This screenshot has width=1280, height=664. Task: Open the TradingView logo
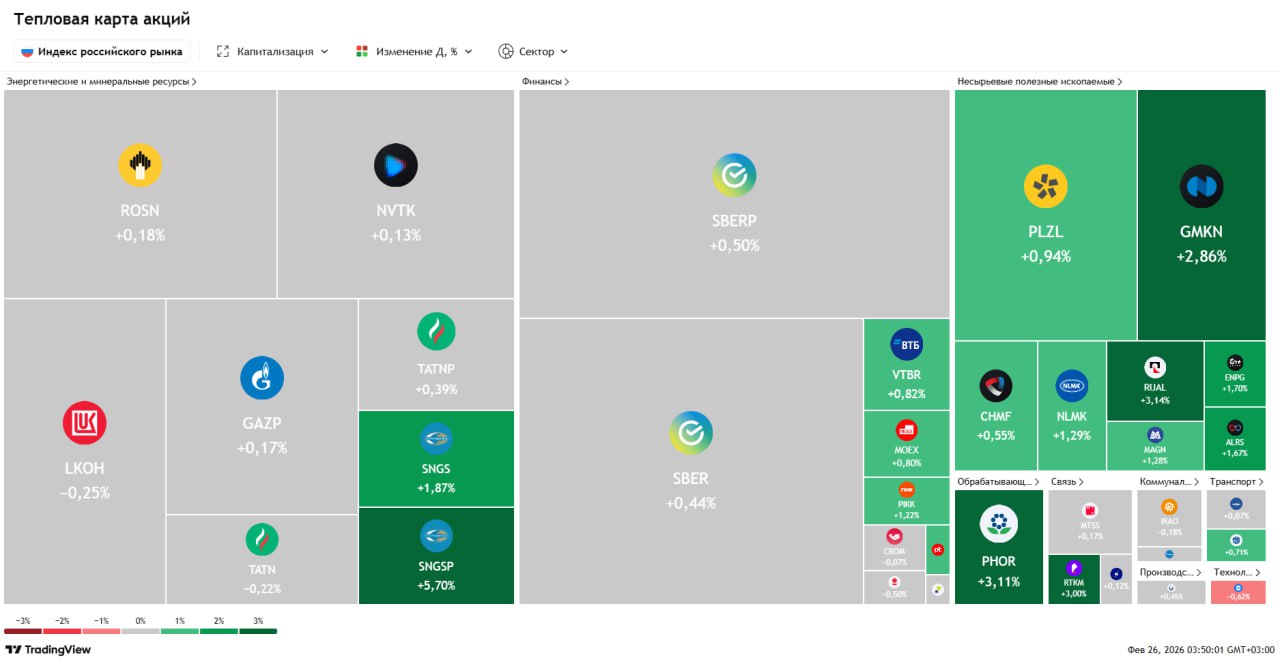(x=48, y=649)
